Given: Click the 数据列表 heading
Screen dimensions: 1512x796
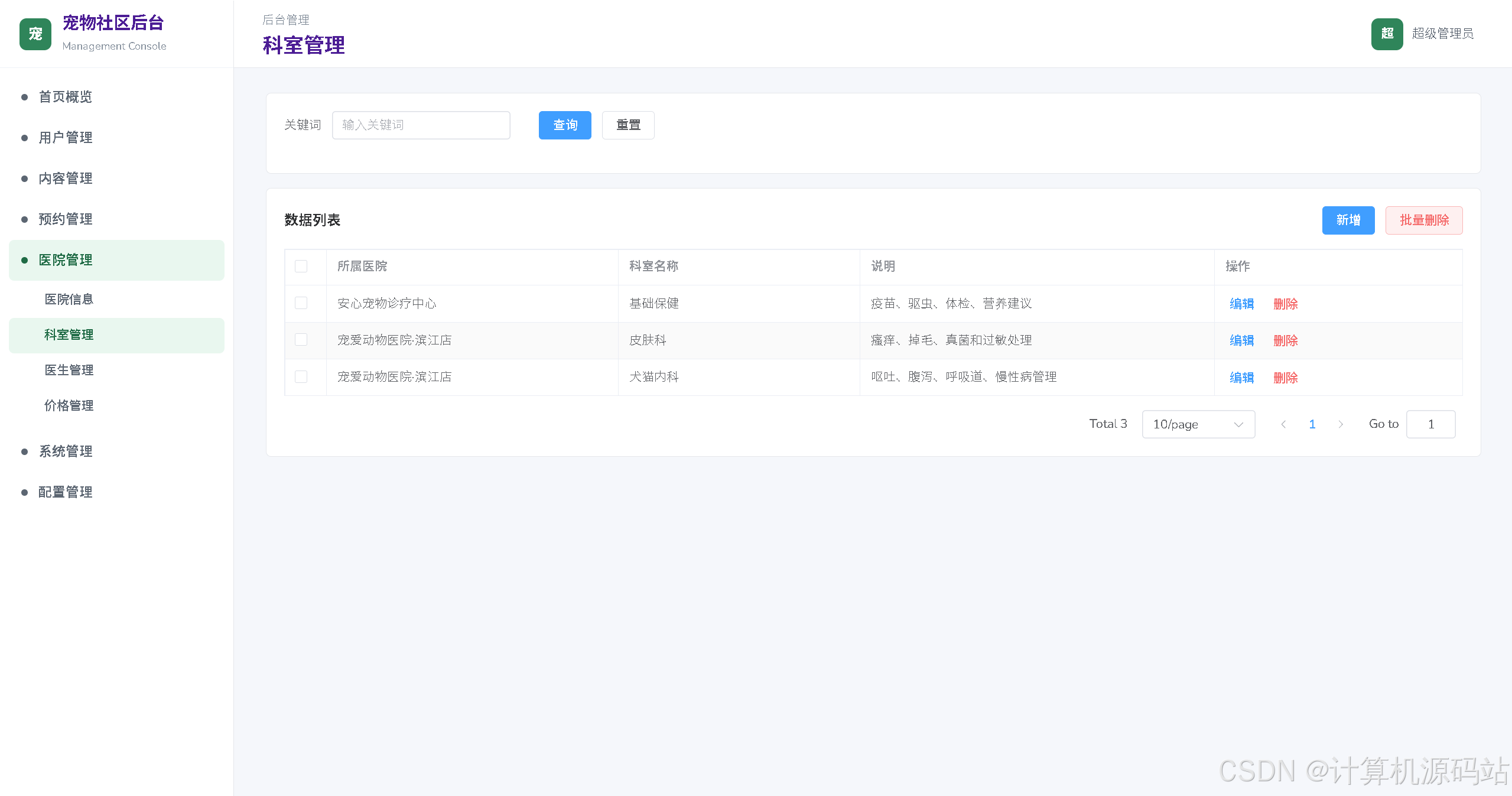Looking at the screenshot, I should [313, 220].
